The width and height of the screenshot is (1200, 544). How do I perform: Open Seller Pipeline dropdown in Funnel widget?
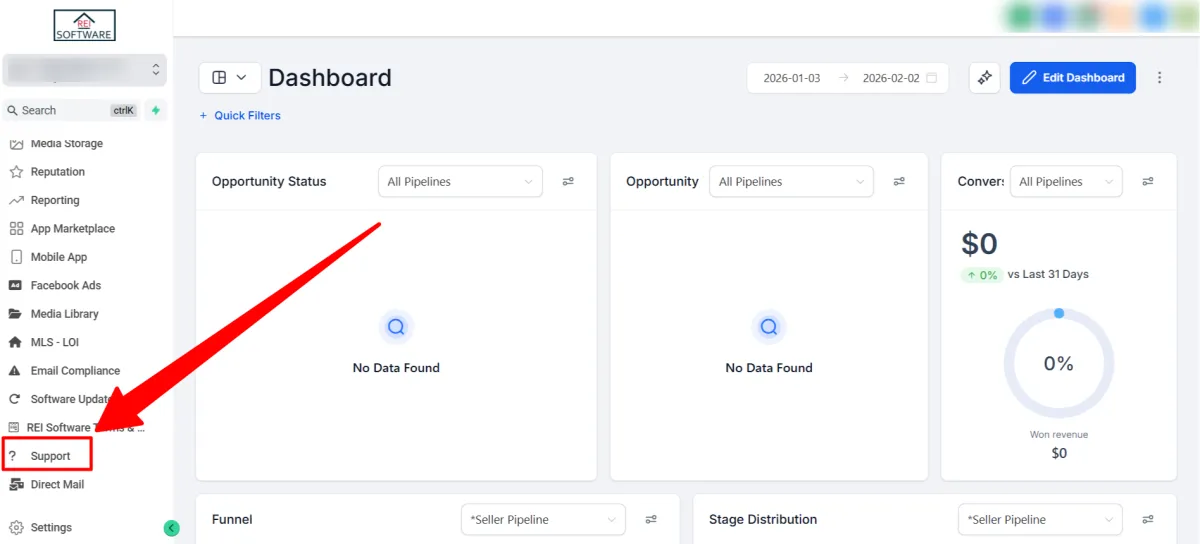point(543,520)
